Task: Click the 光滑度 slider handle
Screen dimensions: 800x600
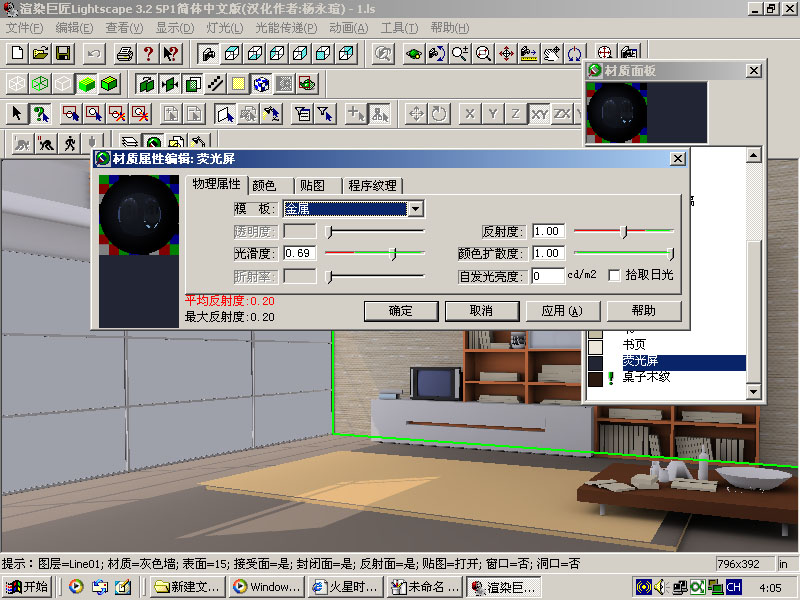Action: click(393, 254)
